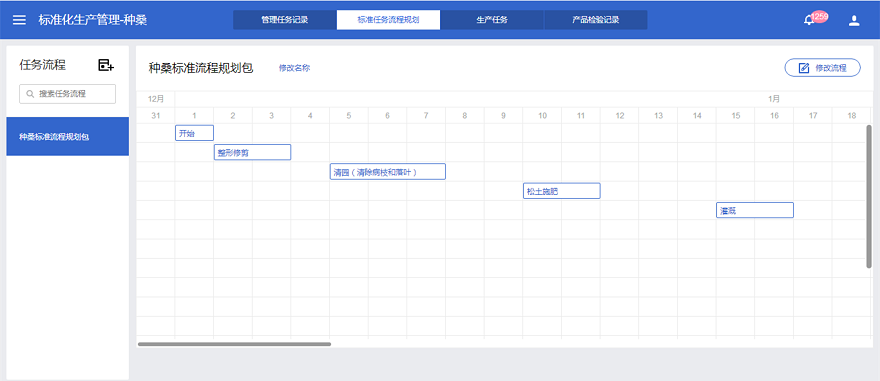Image resolution: width=880 pixels, height=381 pixels.
Task: Click the vertical scrollbar of timeline
Action: 869,196
